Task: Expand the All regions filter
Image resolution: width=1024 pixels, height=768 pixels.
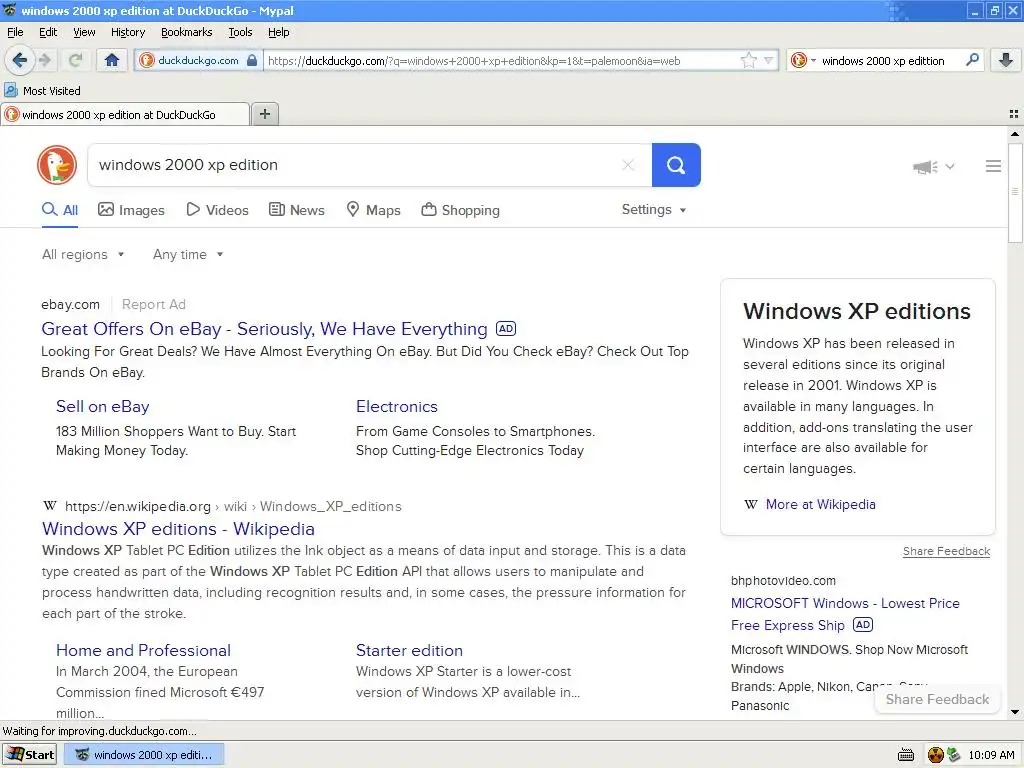Action: point(83,255)
